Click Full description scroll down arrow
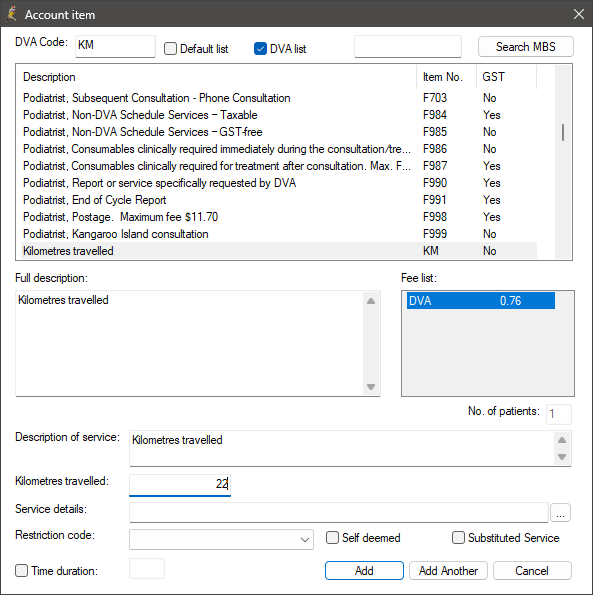Screen dimensions: 593x595 coord(371,387)
